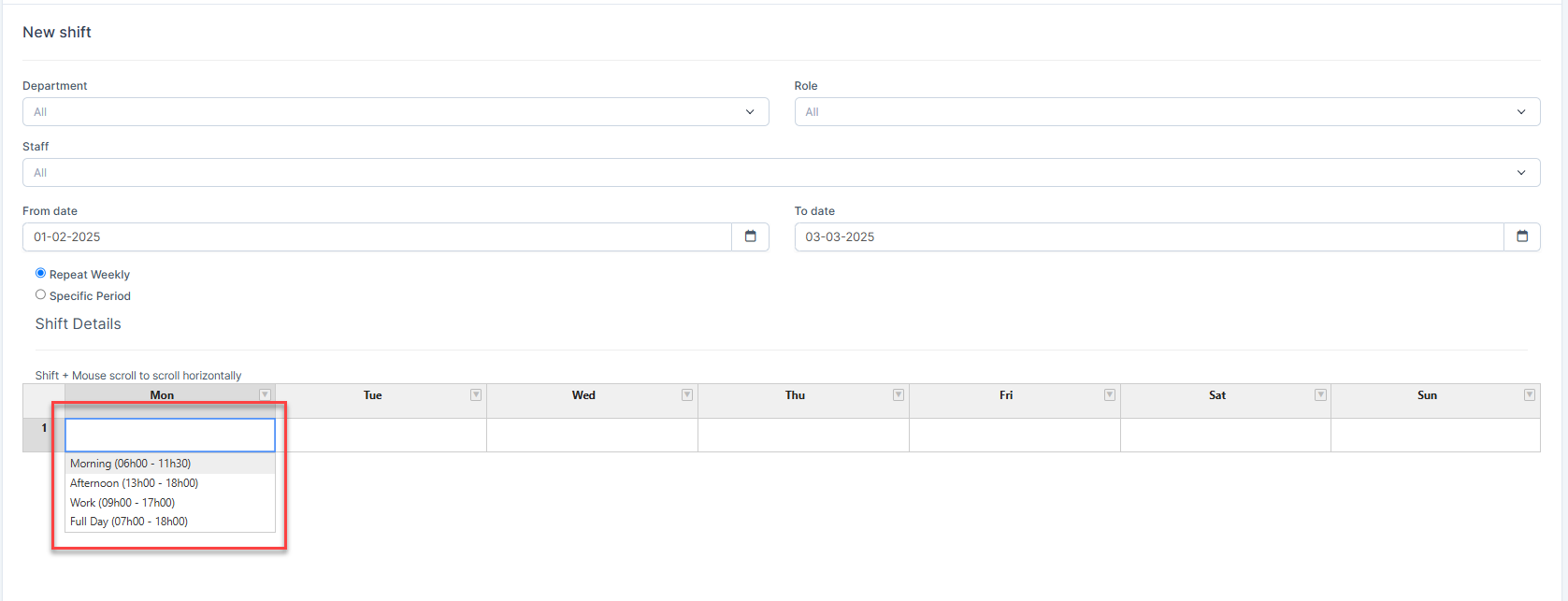The height and width of the screenshot is (601, 1568).
Task: Select the Repeat Weekly radio option
Action: (40, 273)
